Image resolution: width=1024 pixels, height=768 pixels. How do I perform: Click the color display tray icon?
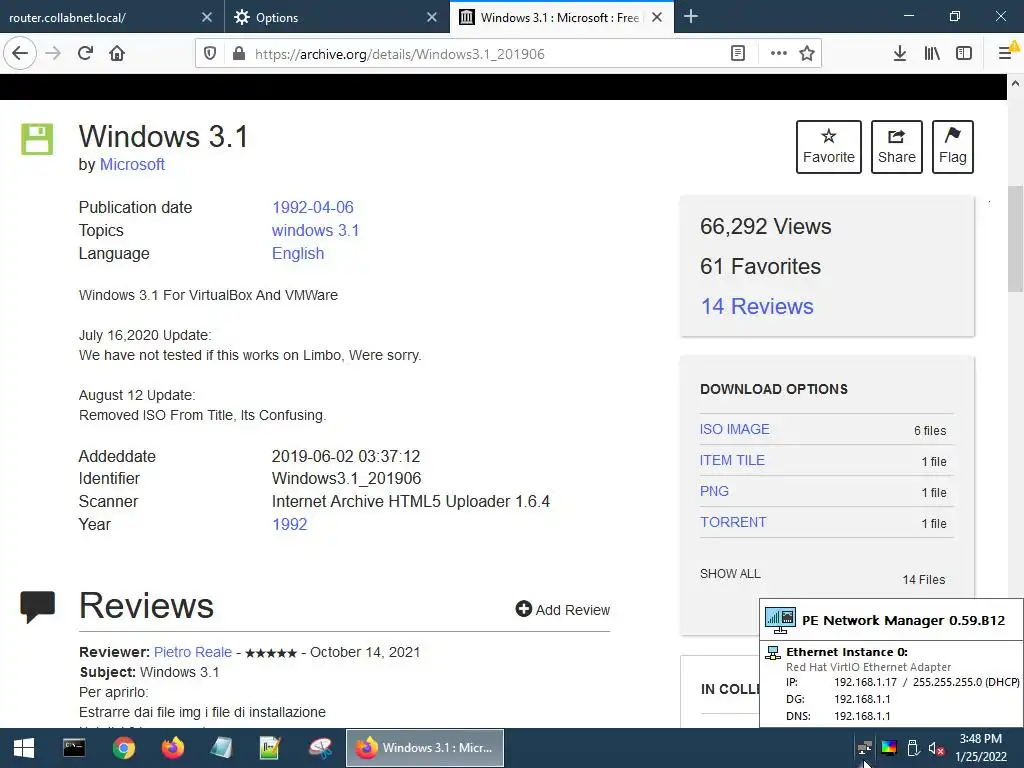click(889, 748)
